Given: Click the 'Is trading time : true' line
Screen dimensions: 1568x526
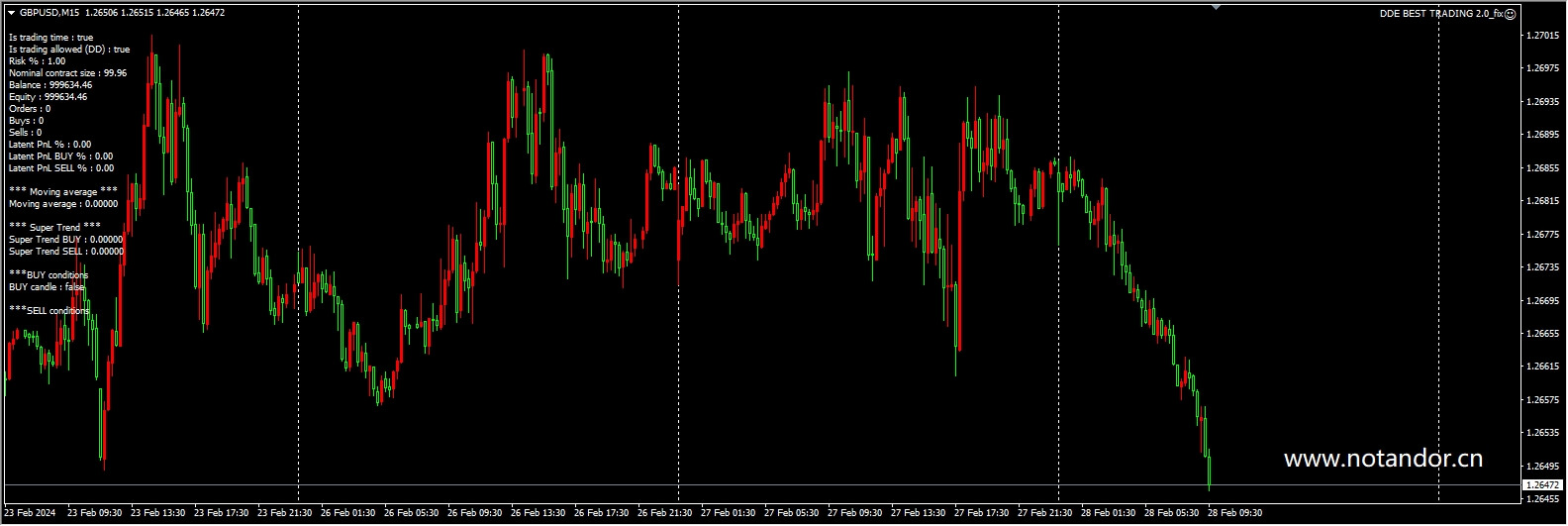Looking at the screenshot, I should click(x=50, y=38).
